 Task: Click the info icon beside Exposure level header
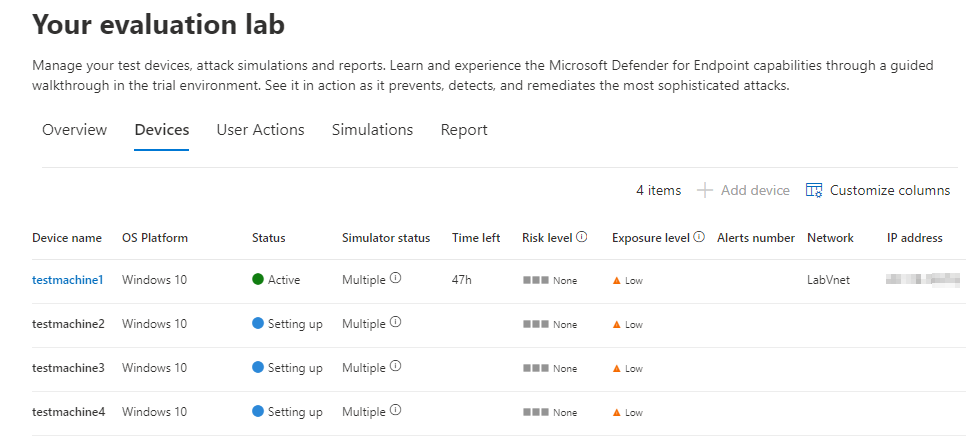pyautogui.click(x=699, y=237)
